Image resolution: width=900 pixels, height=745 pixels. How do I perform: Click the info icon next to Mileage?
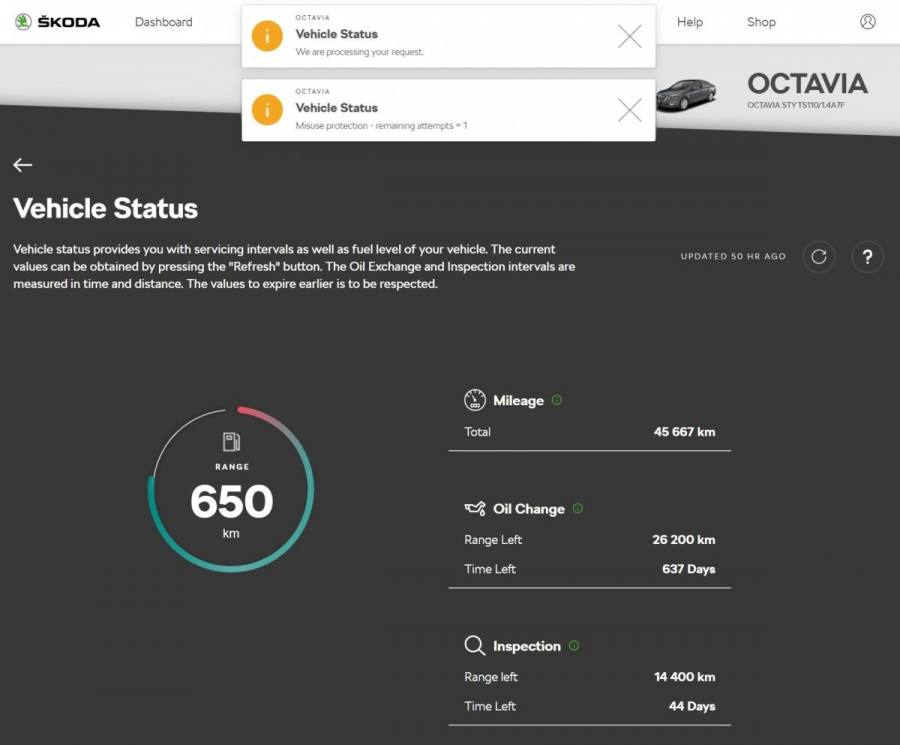557,400
